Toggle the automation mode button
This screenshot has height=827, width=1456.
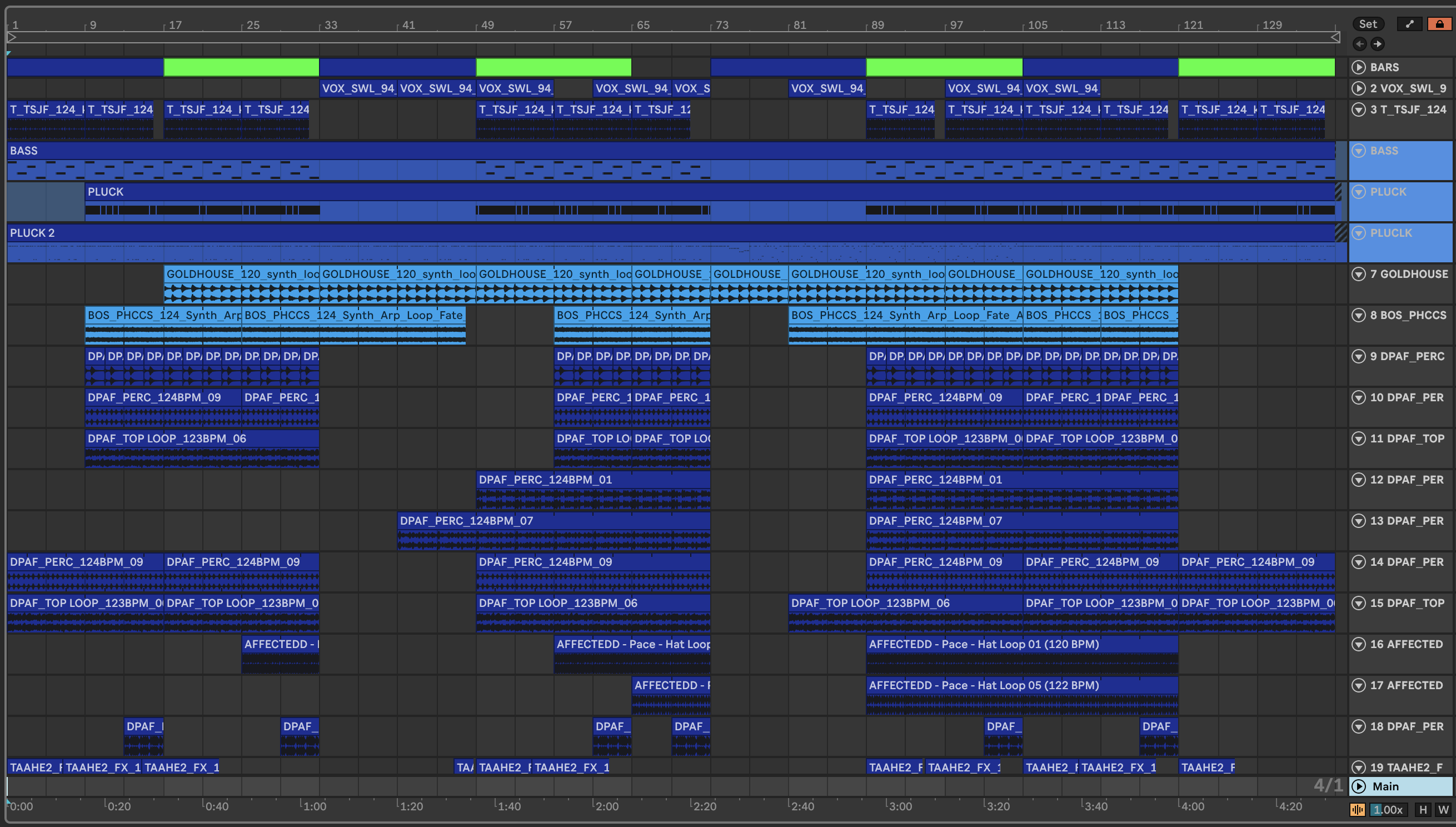[x=1409, y=24]
